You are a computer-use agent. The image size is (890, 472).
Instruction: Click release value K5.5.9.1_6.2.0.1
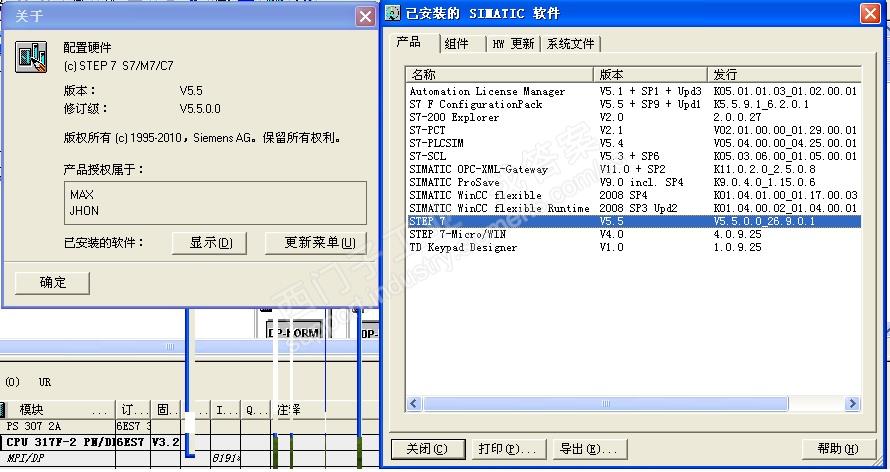[x=761, y=104]
